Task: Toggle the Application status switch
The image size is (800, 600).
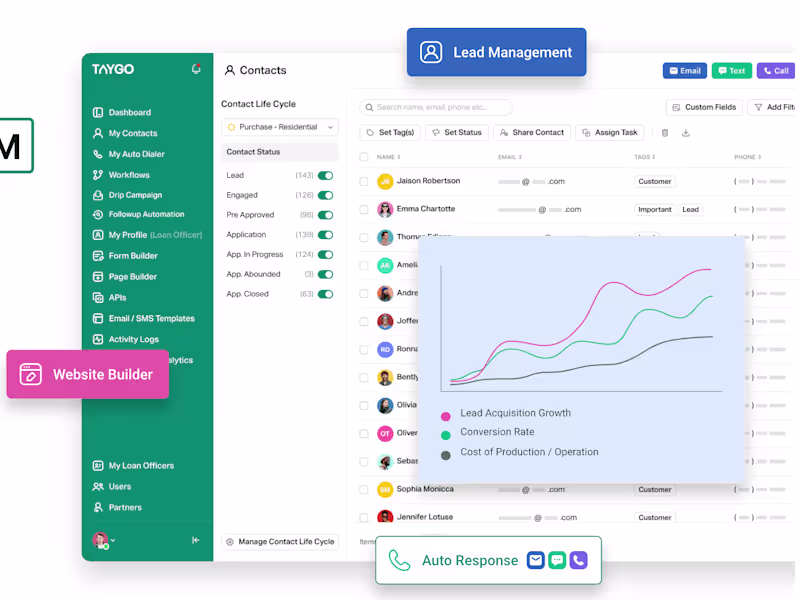Action: tap(326, 235)
